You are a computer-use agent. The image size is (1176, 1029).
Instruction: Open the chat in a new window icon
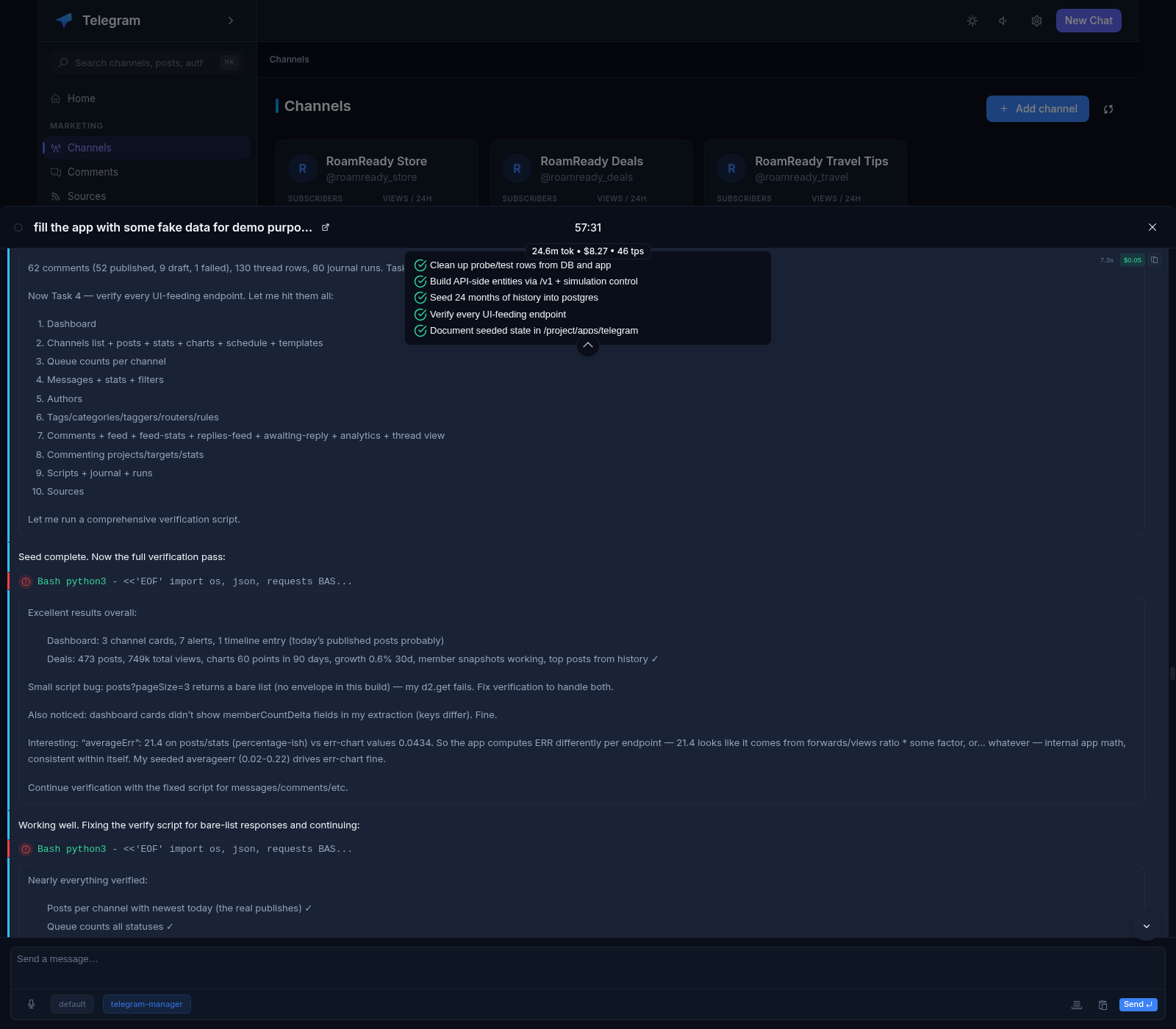326,227
